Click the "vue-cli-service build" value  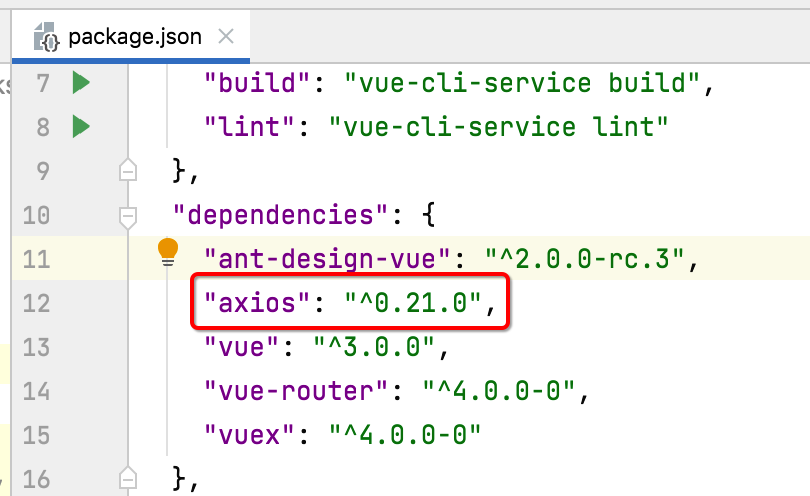click(522, 83)
